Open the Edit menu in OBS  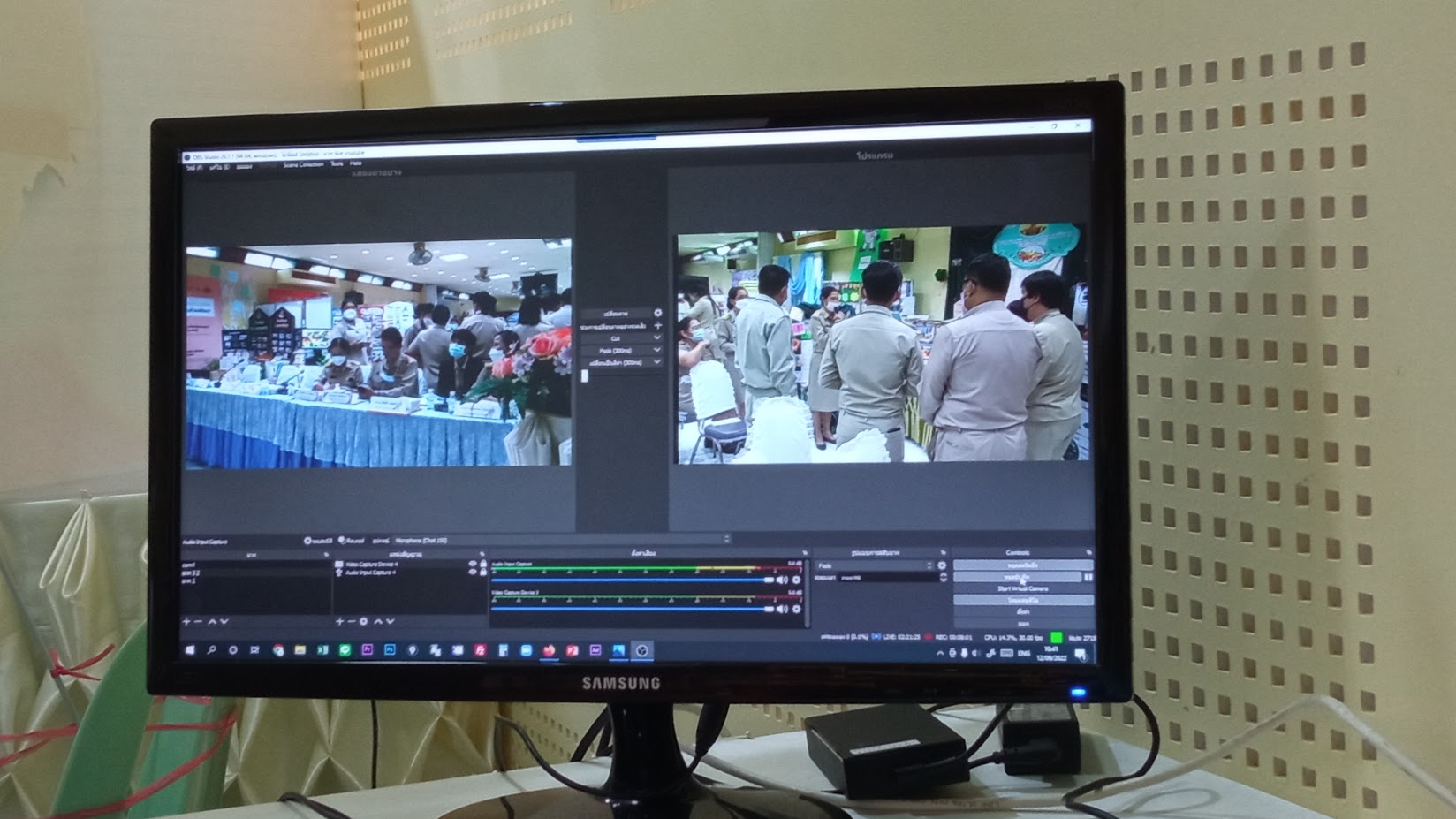[219, 166]
